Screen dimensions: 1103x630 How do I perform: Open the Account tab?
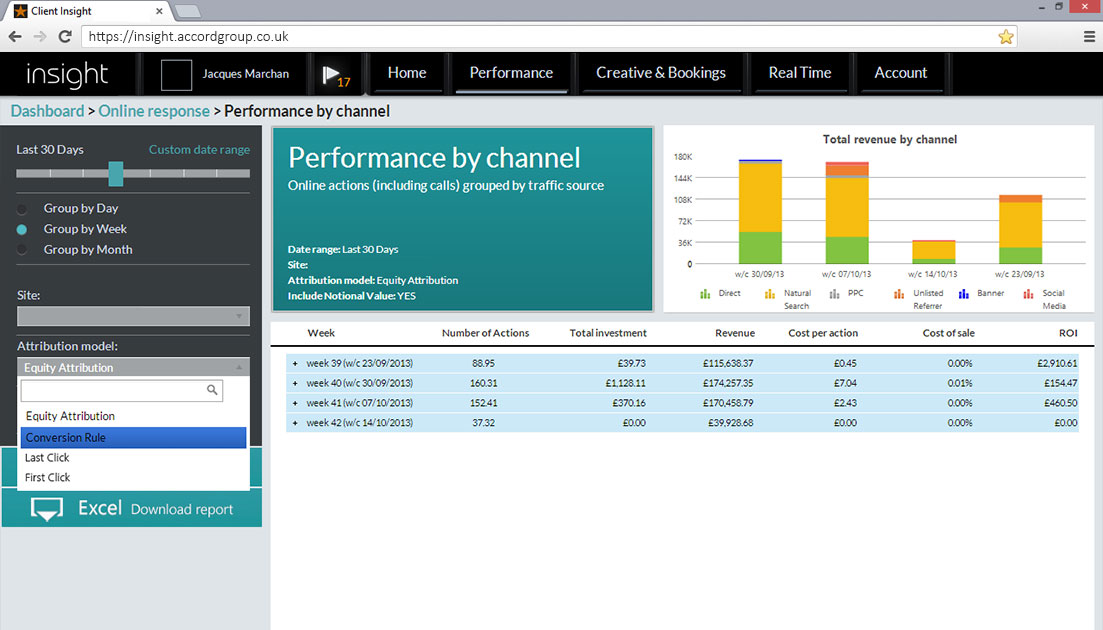click(900, 73)
